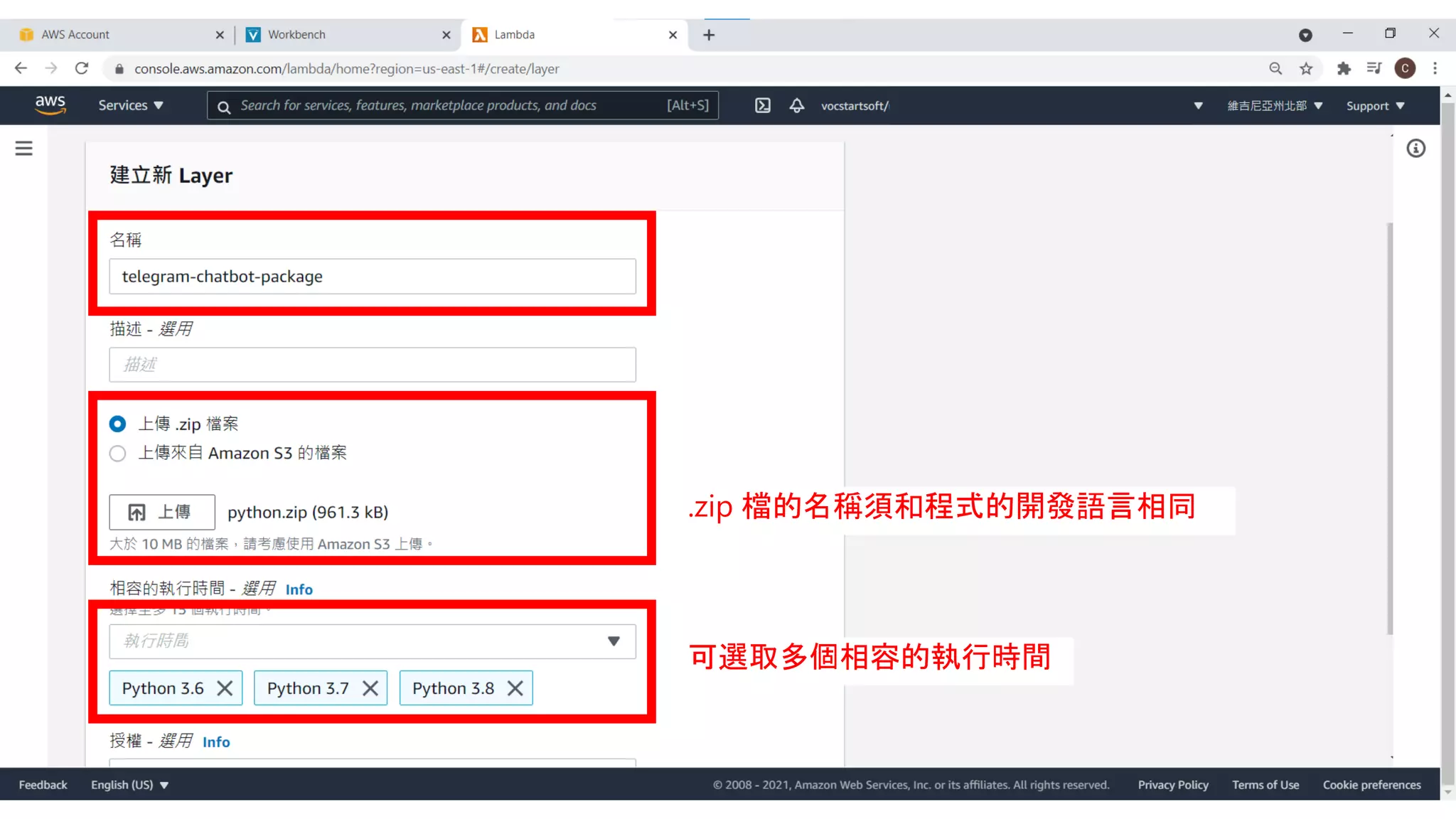
Task: Click the search magnifier icon in AWS bar
Action: (224, 107)
